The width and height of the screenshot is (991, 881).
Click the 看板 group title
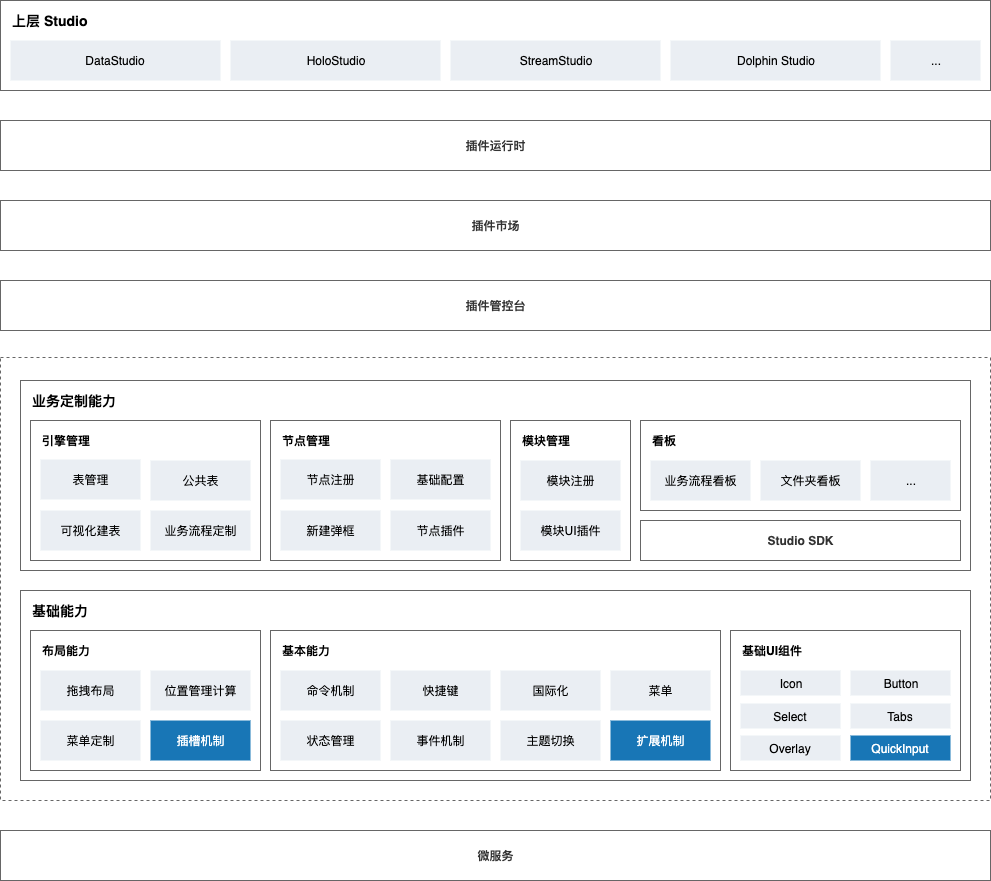coord(664,440)
